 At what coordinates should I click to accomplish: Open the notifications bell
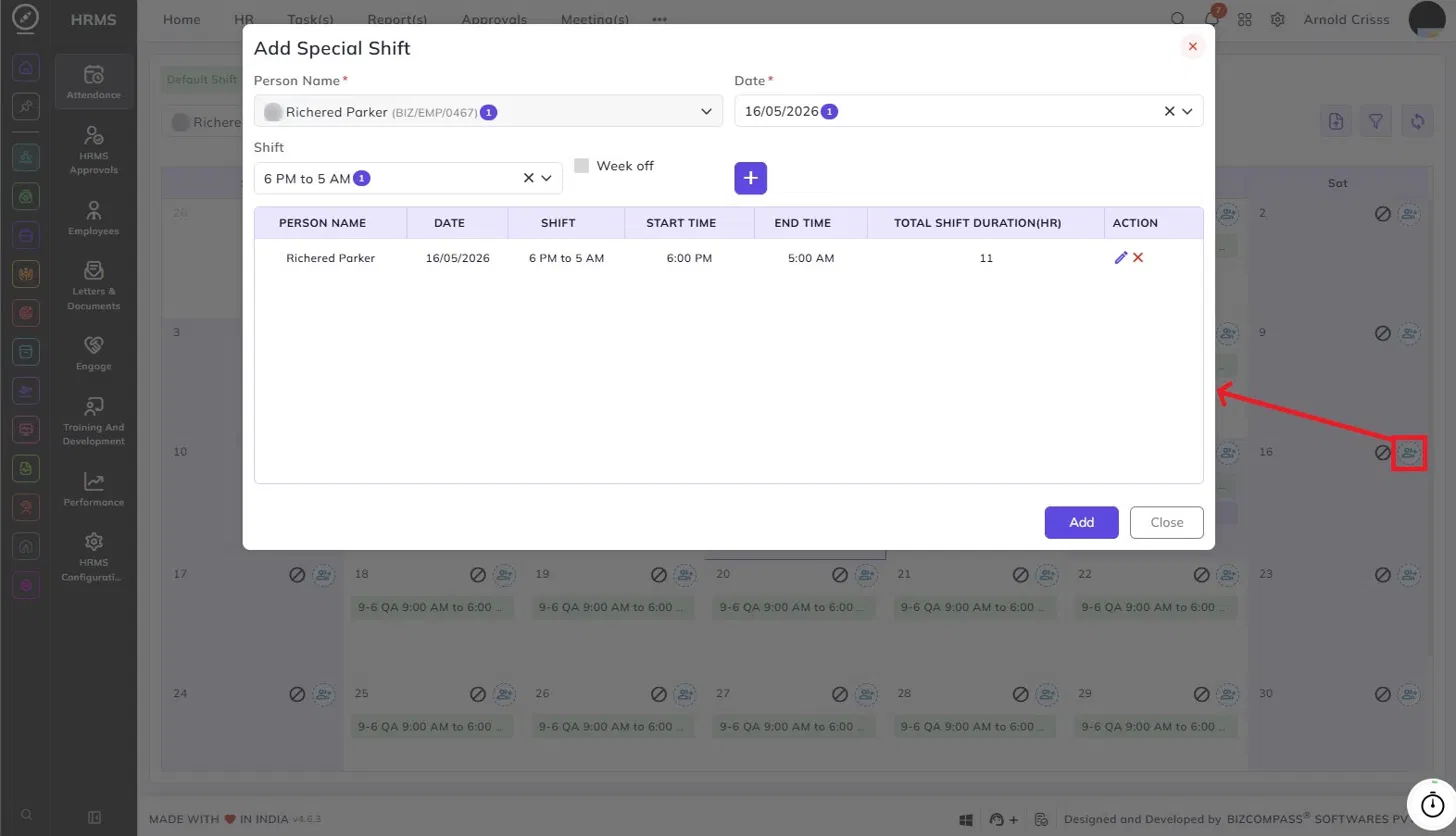(x=1212, y=20)
